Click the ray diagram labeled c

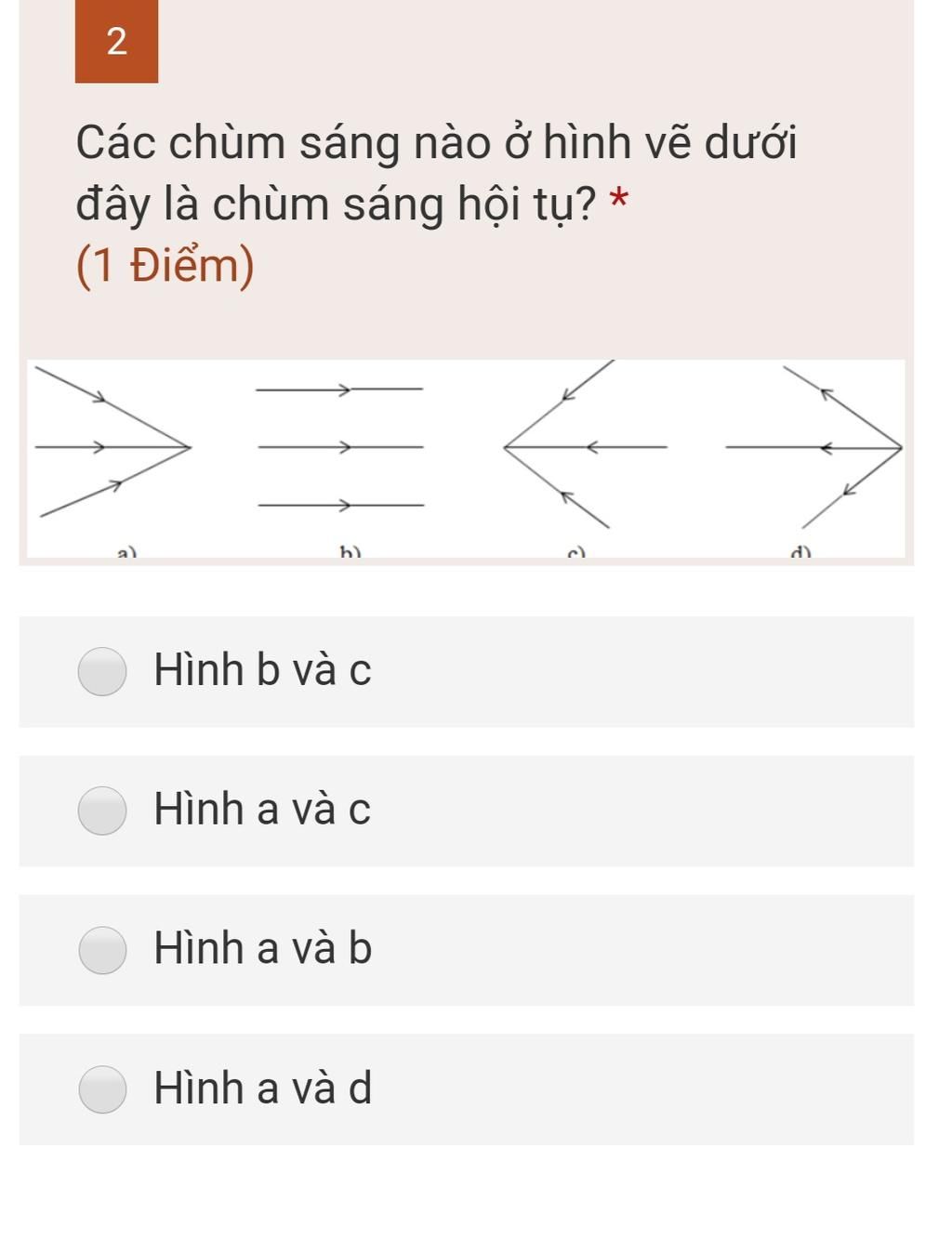click(x=585, y=444)
